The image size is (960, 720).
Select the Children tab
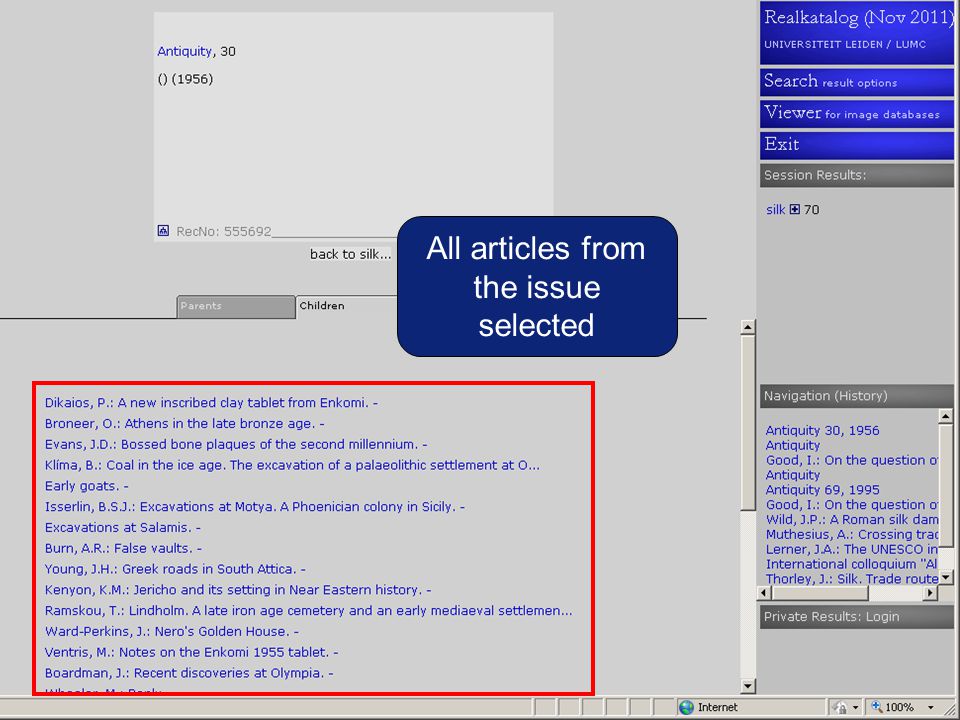coord(347,306)
